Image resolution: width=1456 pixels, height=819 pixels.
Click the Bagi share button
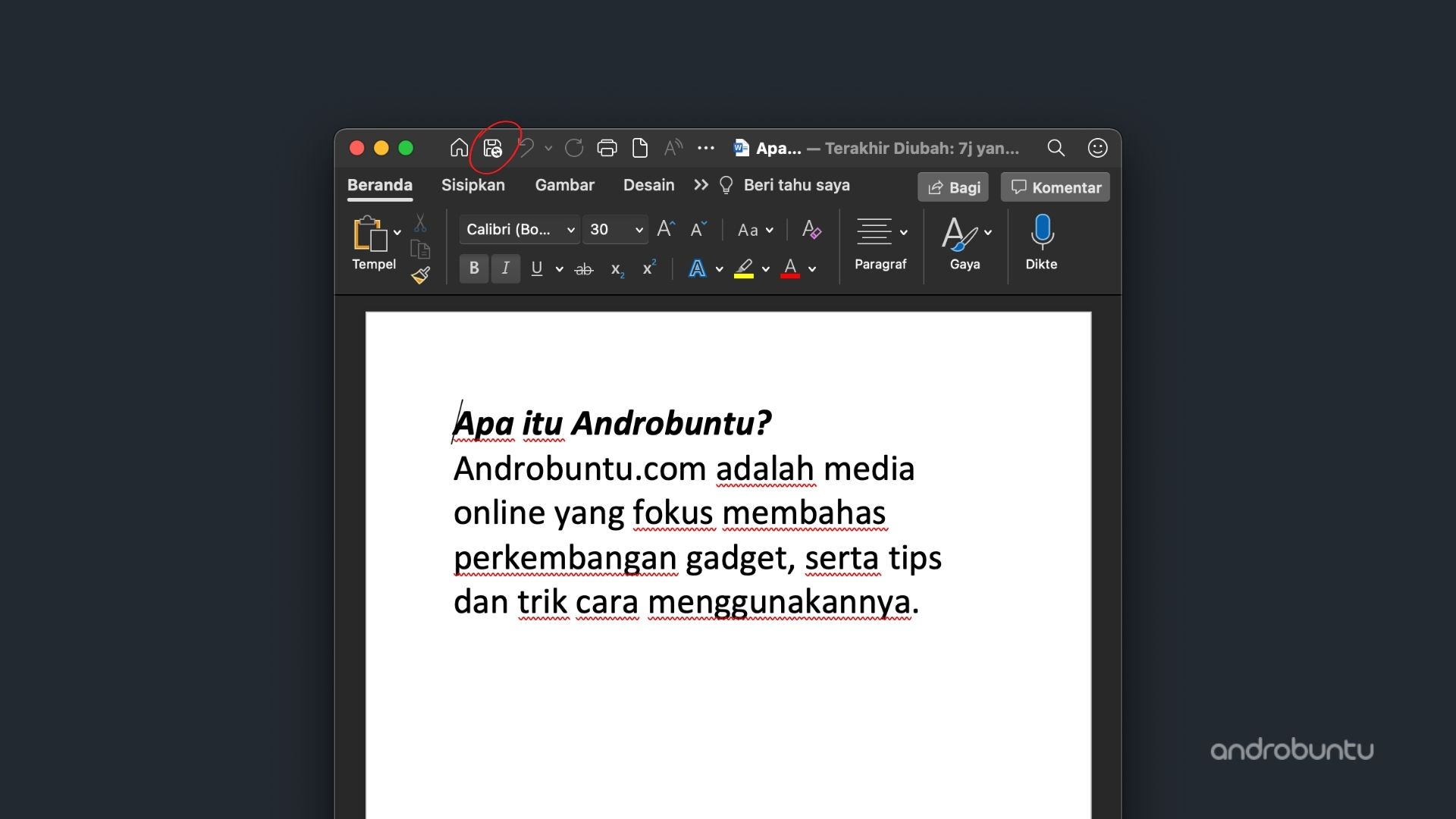tap(952, 187)
